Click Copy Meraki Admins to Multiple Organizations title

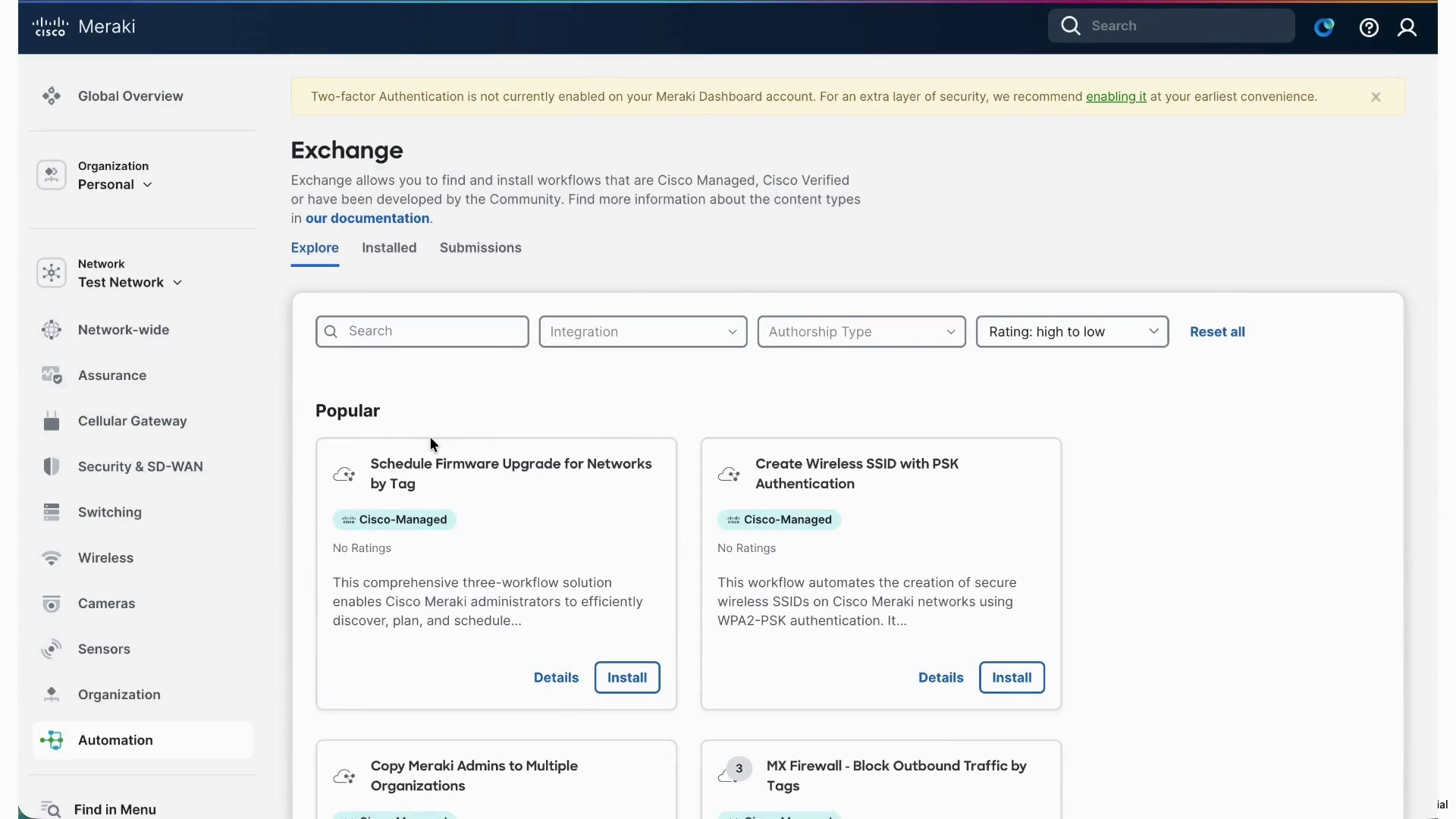[x=474, y=776]
